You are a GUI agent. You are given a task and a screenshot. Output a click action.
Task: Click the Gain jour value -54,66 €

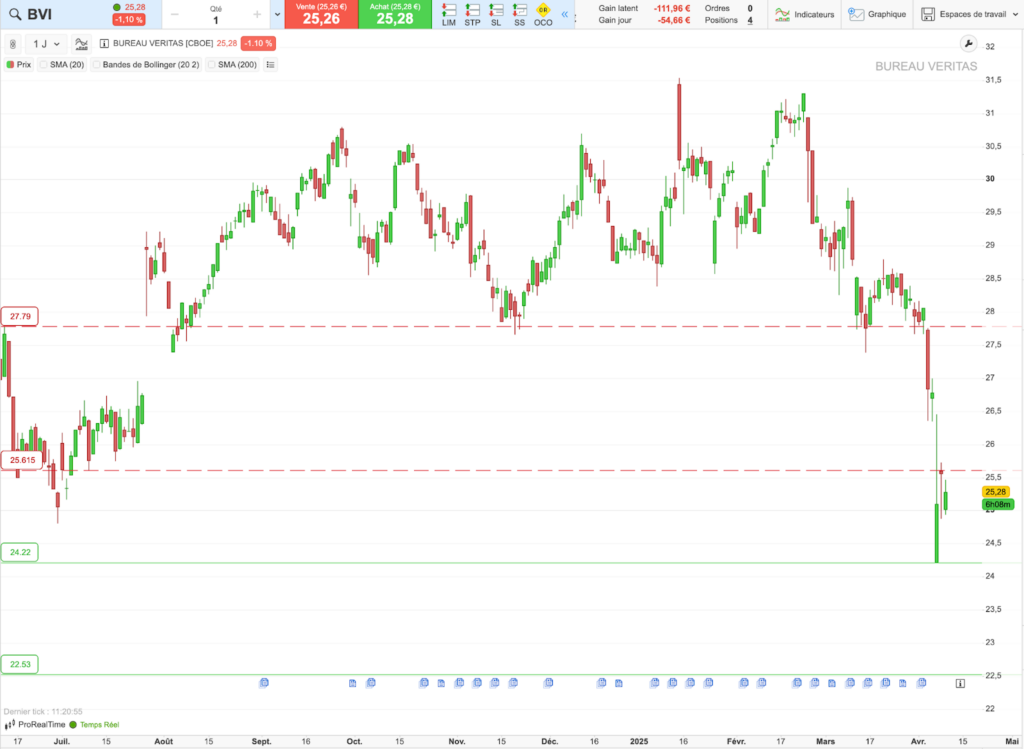(x=673, y=20)
